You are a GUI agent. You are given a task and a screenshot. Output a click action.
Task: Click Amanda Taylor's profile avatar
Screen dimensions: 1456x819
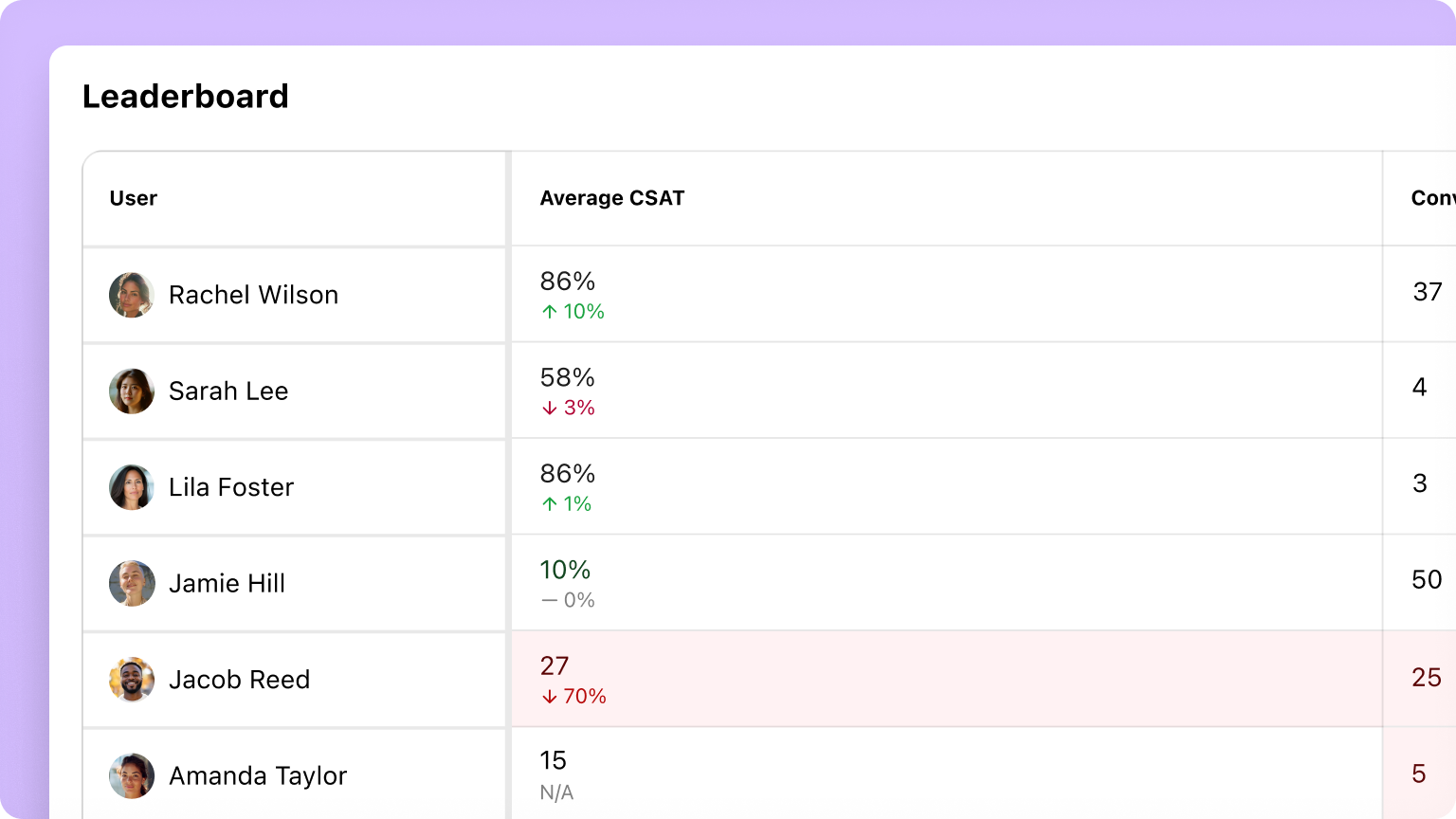point(132,775)
